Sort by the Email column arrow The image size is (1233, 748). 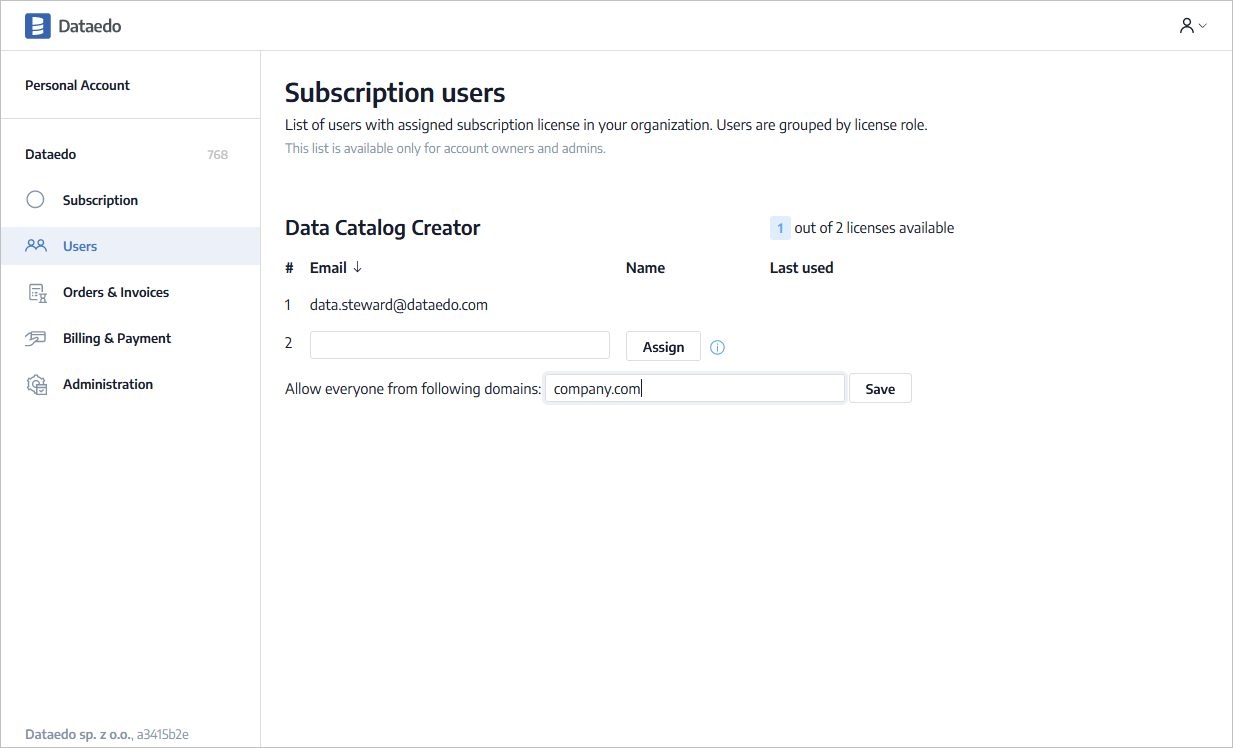click(x=357, y=268)
